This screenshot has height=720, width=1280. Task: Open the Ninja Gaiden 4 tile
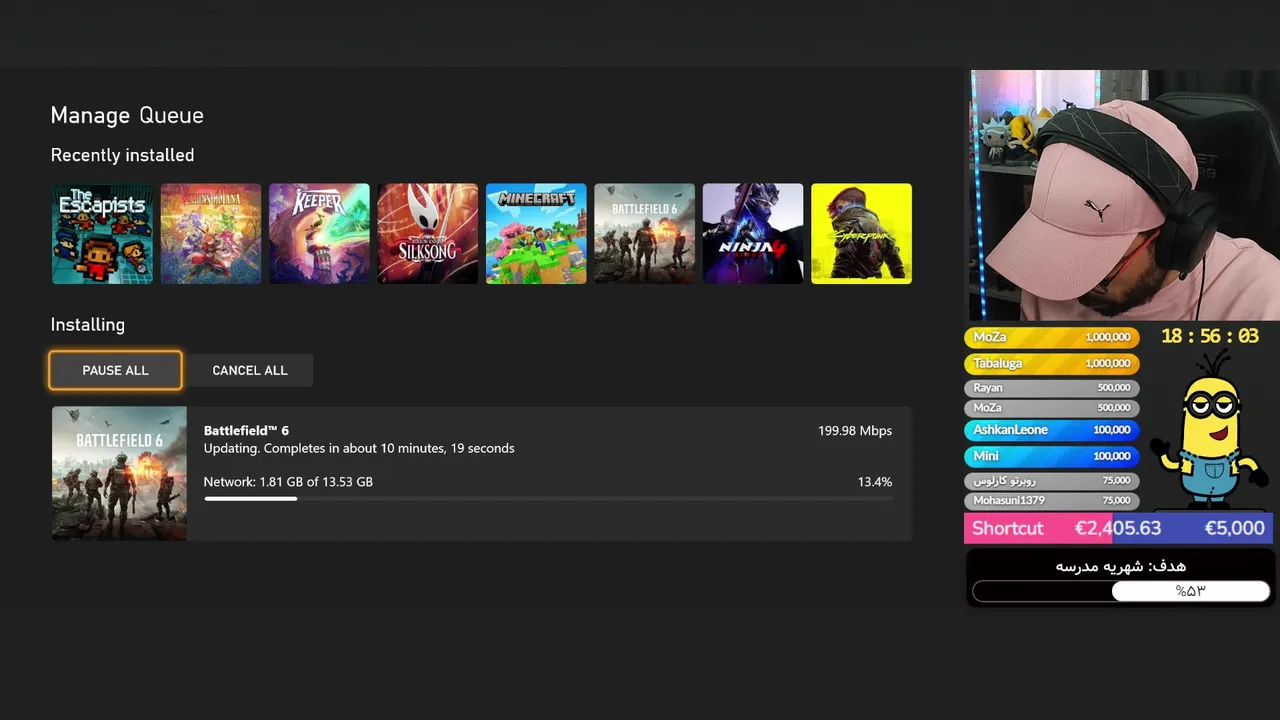[753, 233]
